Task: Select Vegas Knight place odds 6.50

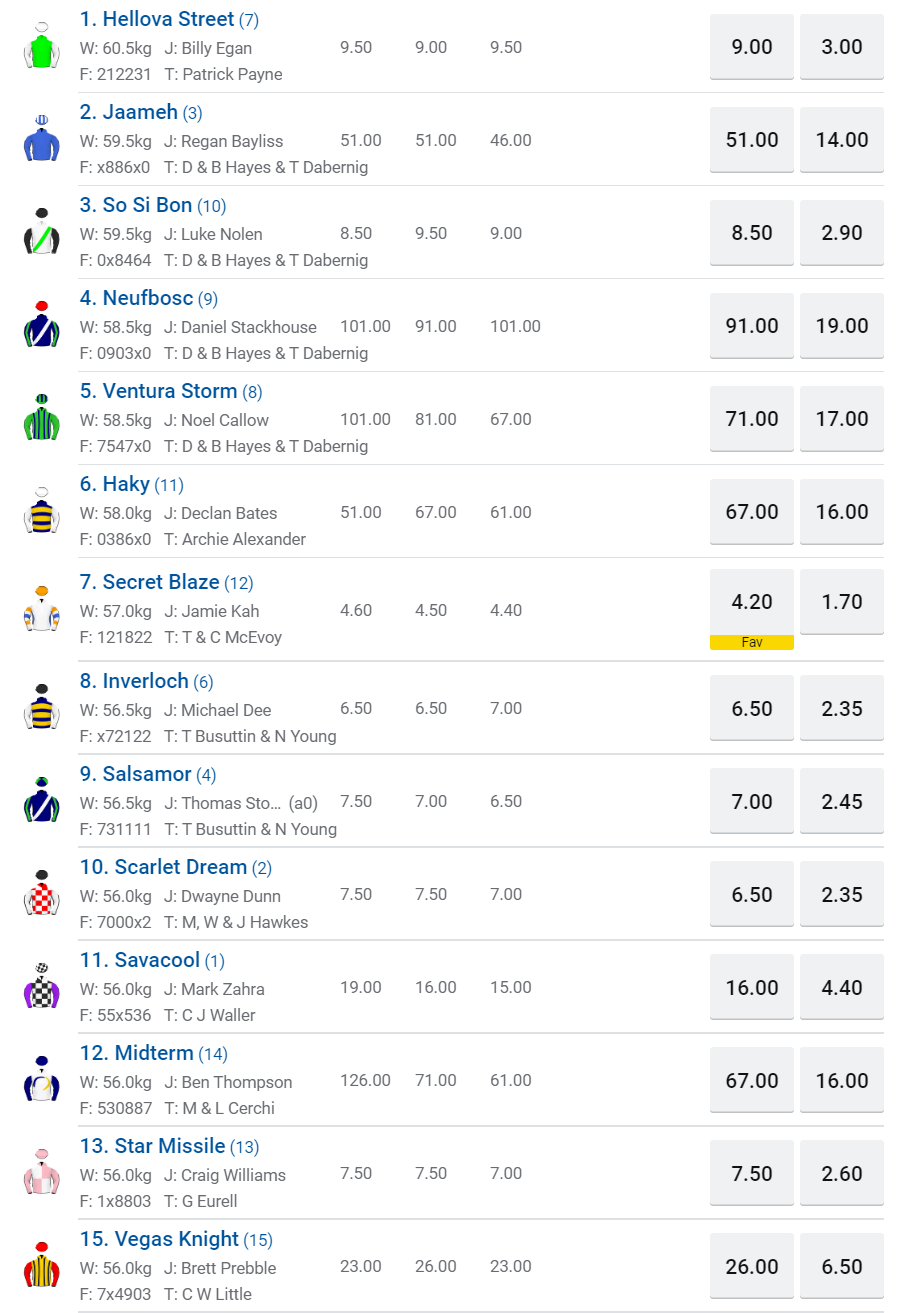Action: [841, 1266]
